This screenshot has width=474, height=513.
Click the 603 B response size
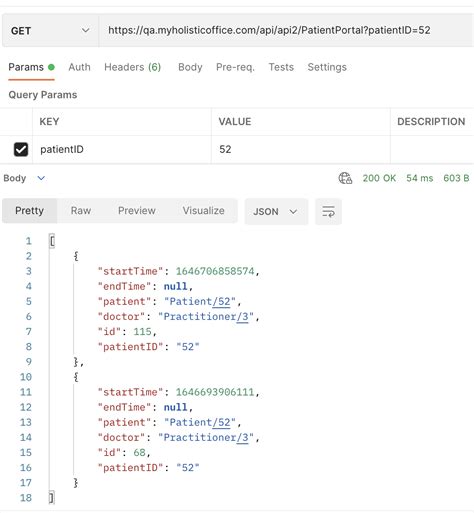[x=456, y=178]
